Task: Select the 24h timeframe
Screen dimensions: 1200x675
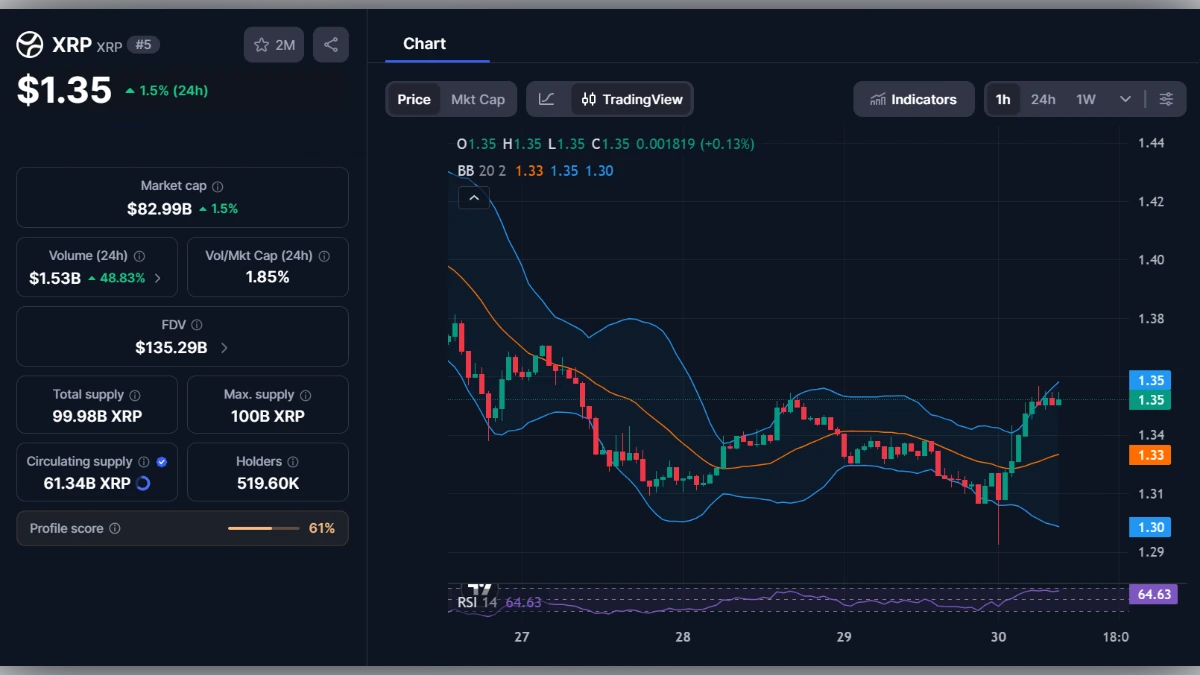Action: pyautogui.click(x=1043, y=99)
